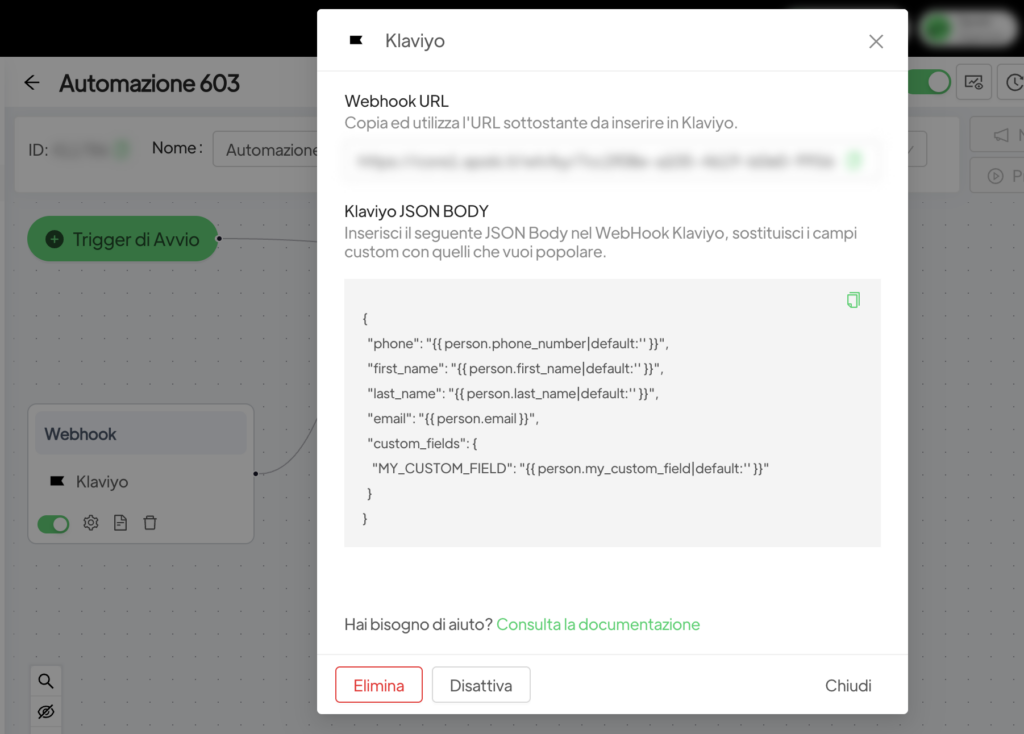Copy the Klaviyo JSON body
1024x734 pixels.
coord(853,300)
